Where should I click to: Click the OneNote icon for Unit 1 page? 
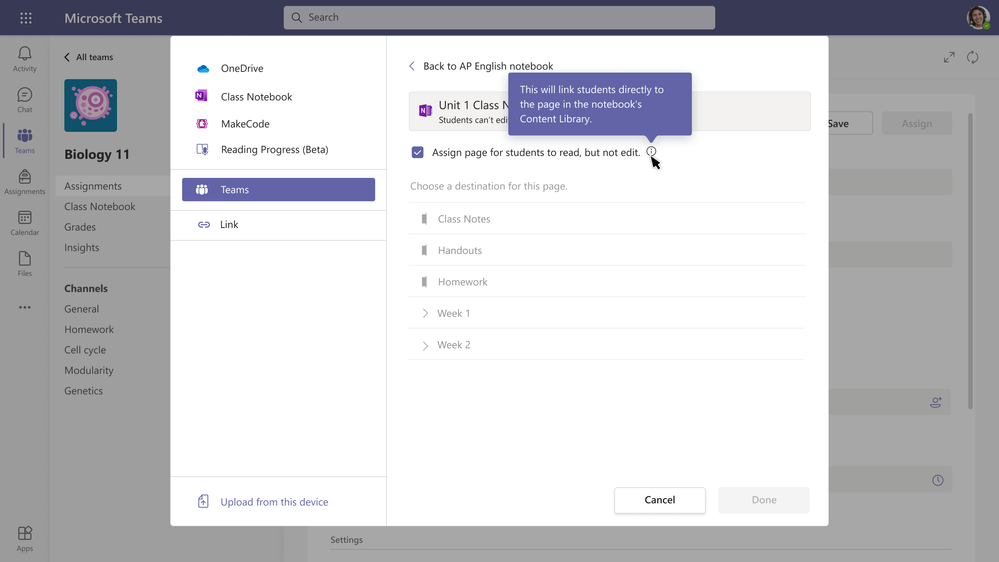[x=425, y=111]
